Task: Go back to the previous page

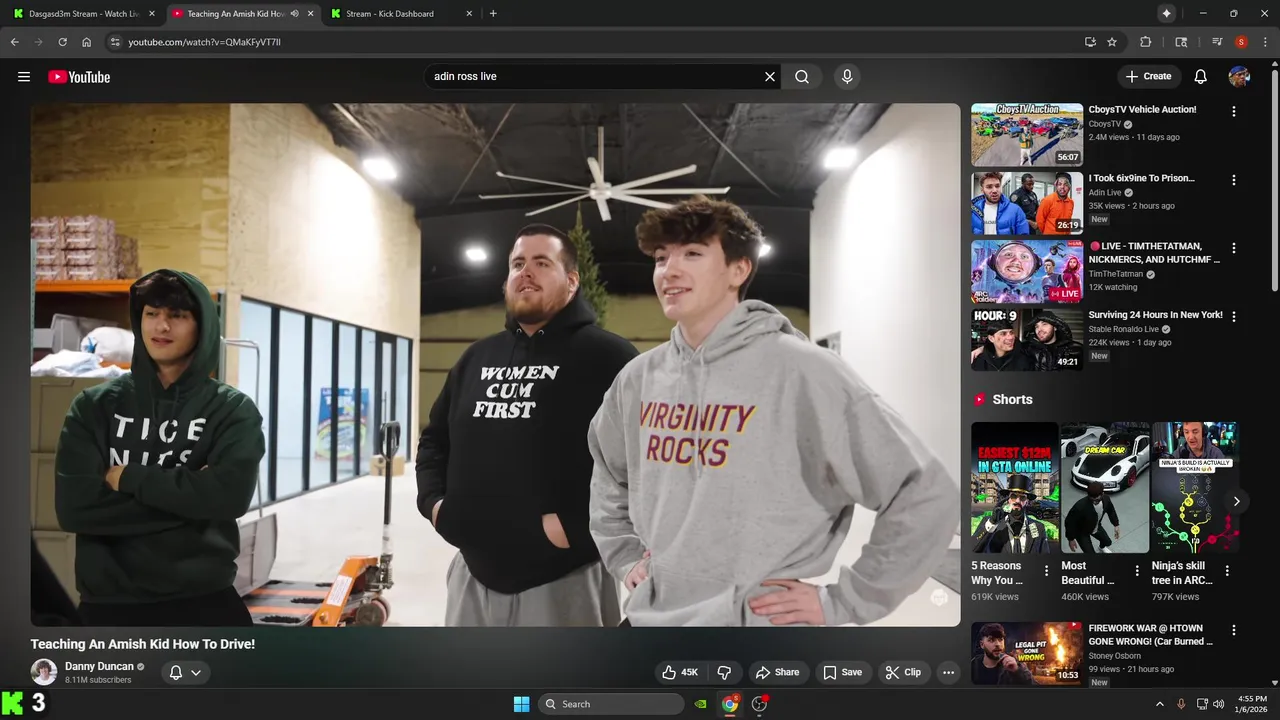Action: pos(14,42)
